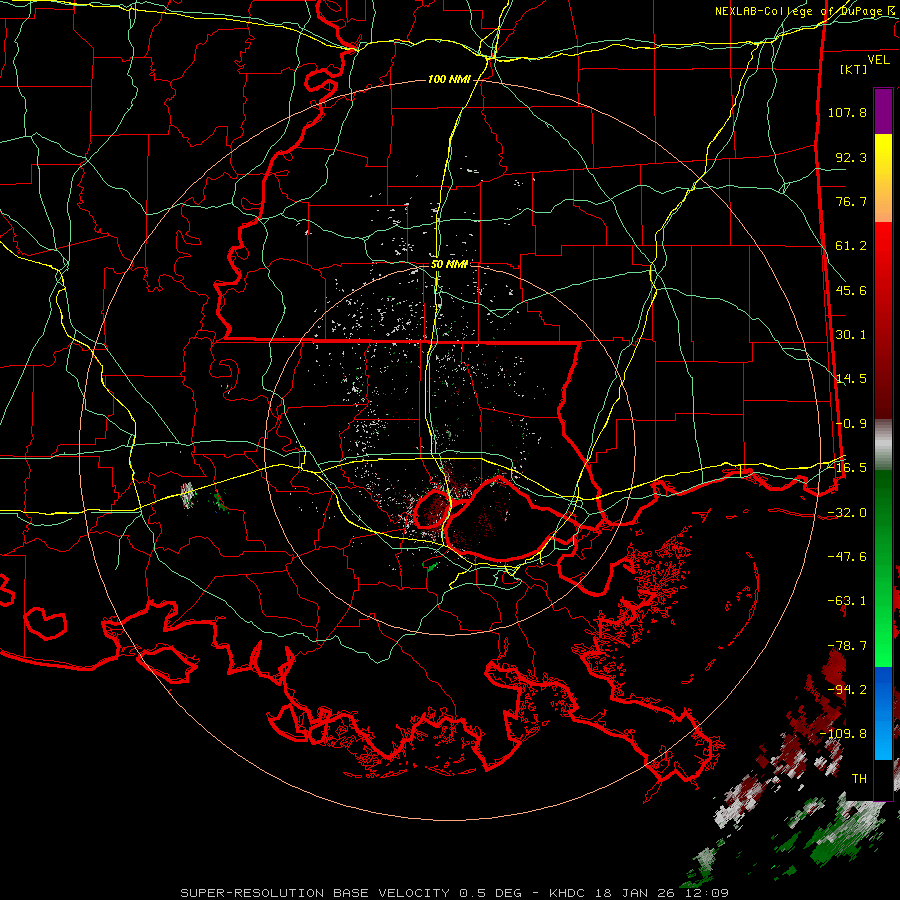The image size is (900, 900).
Task: Select the -32.0 velocity legend value
Action: 847,513
